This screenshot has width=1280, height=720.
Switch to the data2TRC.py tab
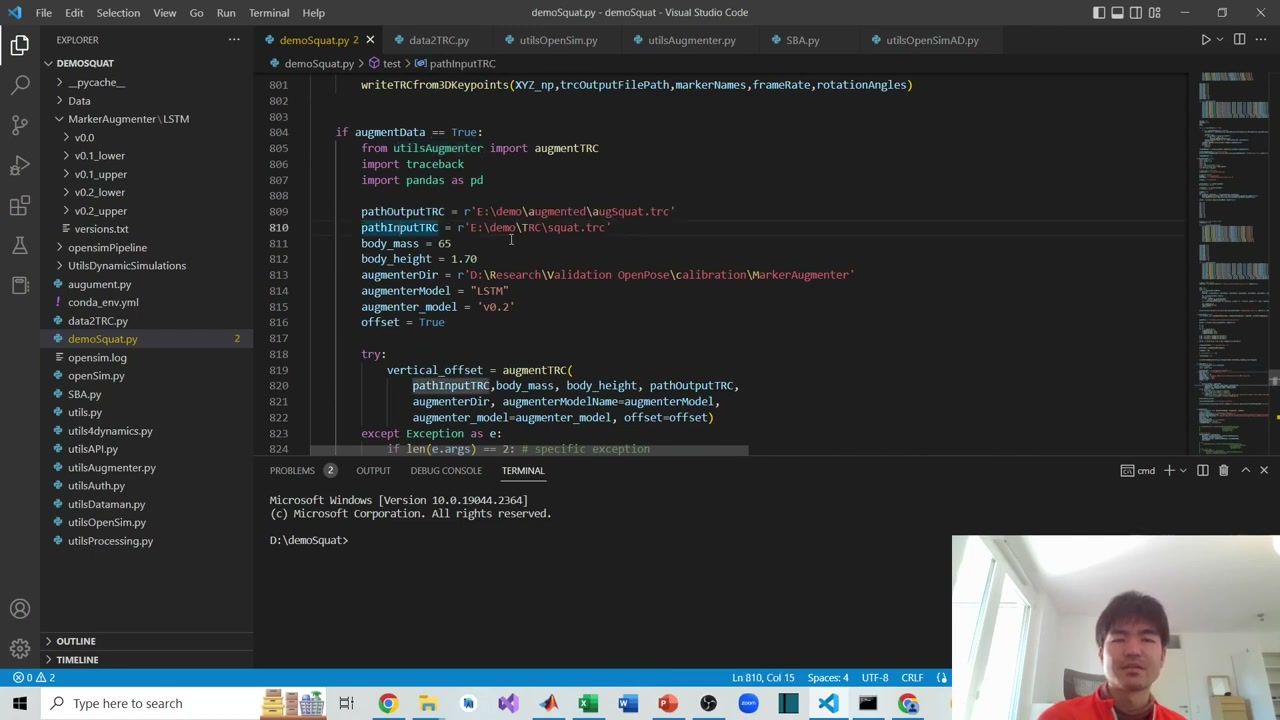(x=438, y=40)
